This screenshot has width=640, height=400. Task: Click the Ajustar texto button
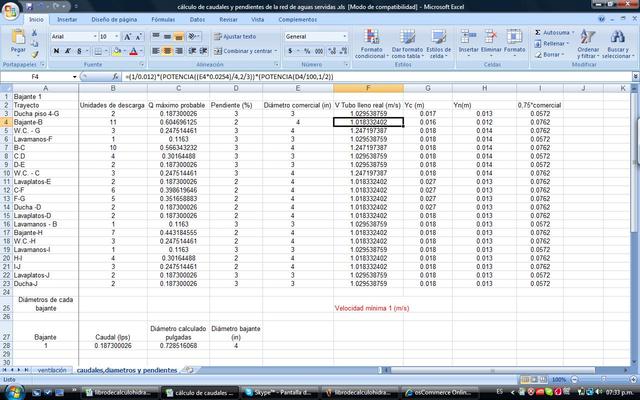pos(235,37)
